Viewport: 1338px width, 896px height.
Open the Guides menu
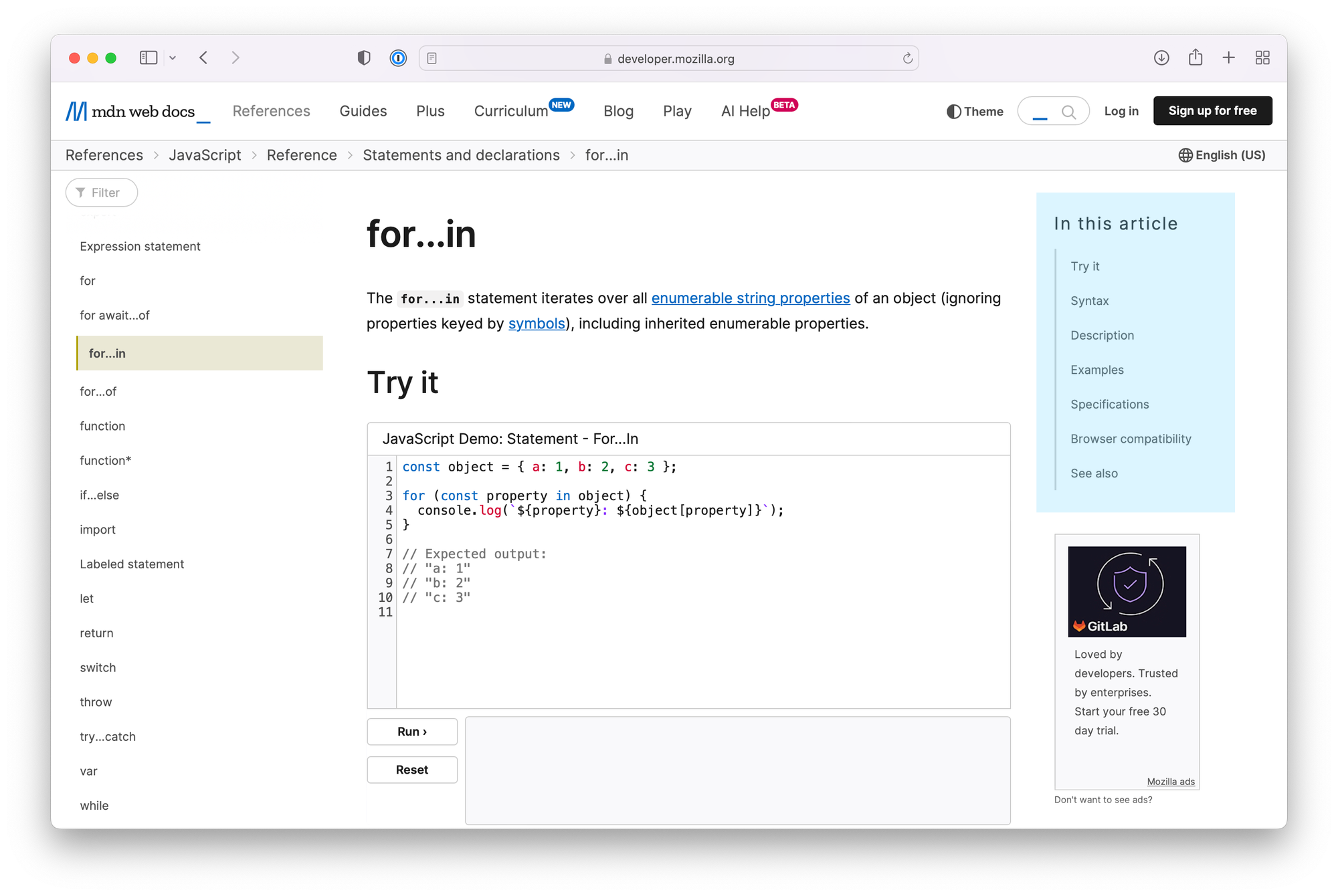coord(363,111)
